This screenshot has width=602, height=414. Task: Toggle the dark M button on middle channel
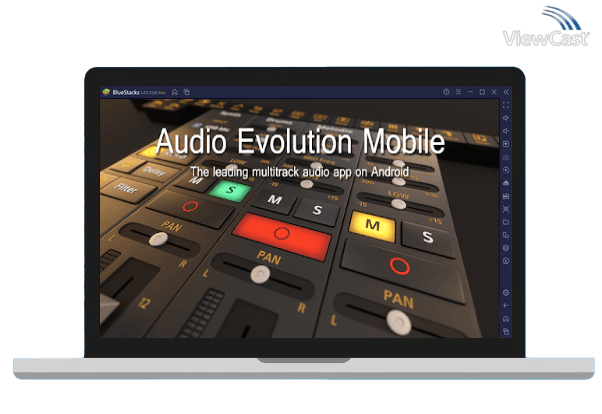click(x=275, y=200)
